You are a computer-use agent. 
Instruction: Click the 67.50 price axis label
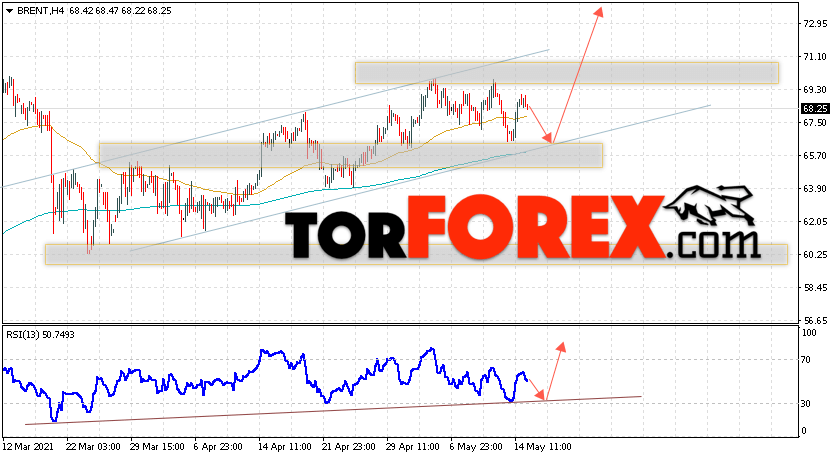click(x=816, y=122)
